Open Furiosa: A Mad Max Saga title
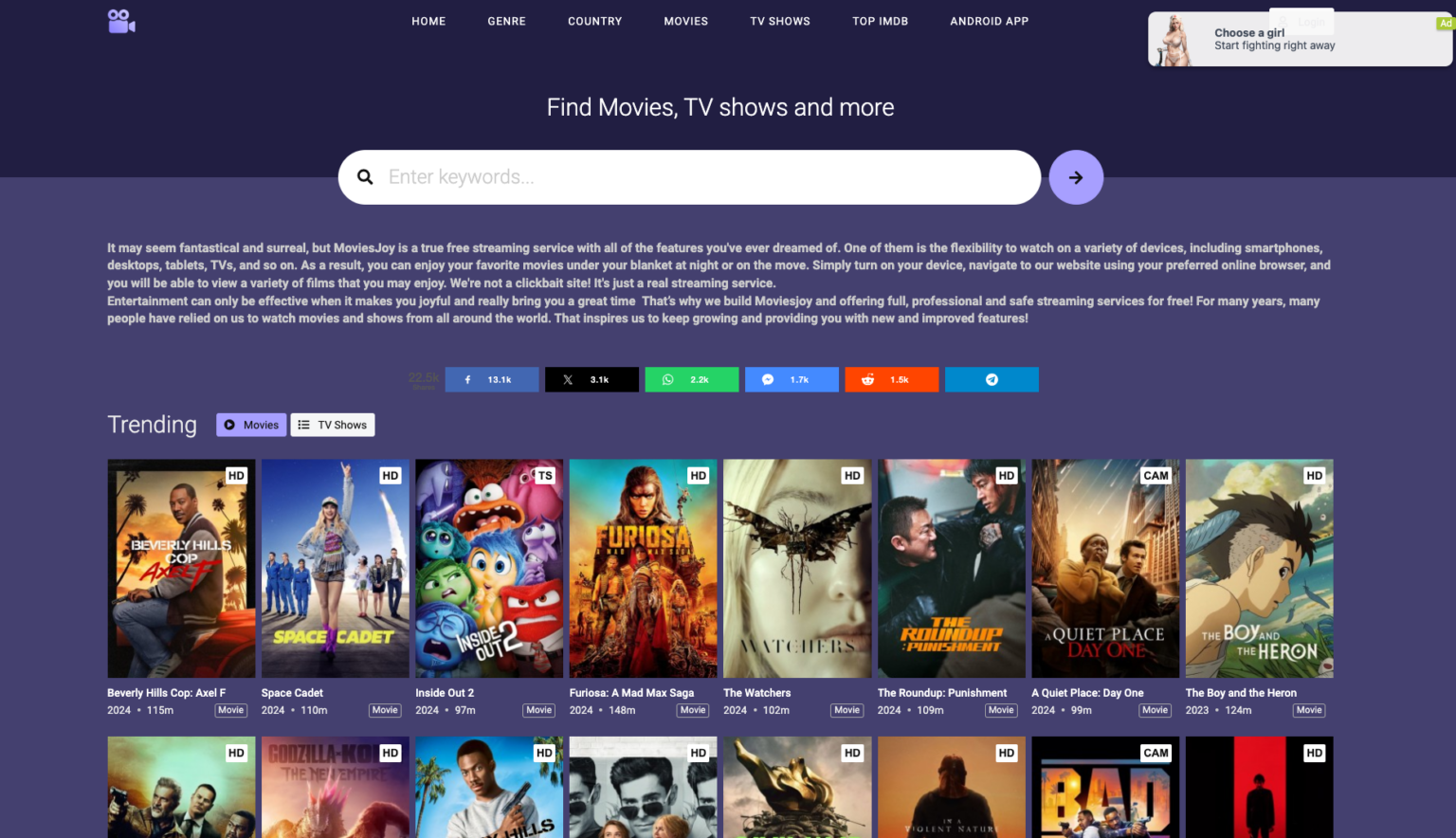Image resolution: width=1456 pixels, height=838 pixels. (x=631, y=693)
